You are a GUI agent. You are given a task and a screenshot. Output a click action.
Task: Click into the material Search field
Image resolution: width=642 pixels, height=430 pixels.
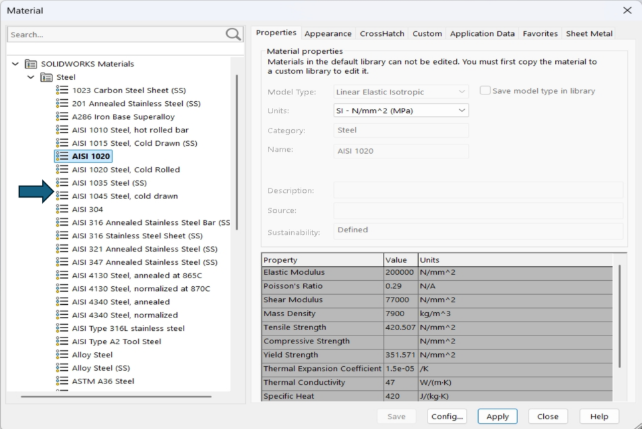(115, 34)
